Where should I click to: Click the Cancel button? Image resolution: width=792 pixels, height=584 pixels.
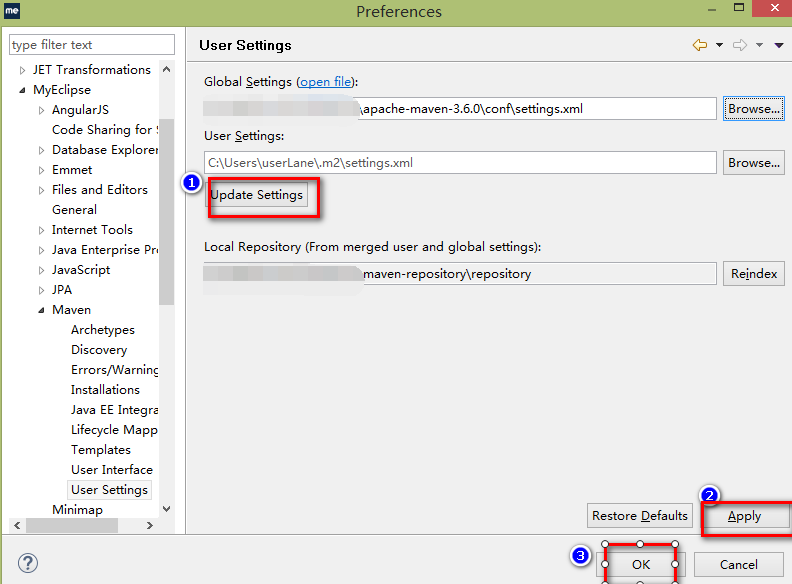click(x=738, y=564)
